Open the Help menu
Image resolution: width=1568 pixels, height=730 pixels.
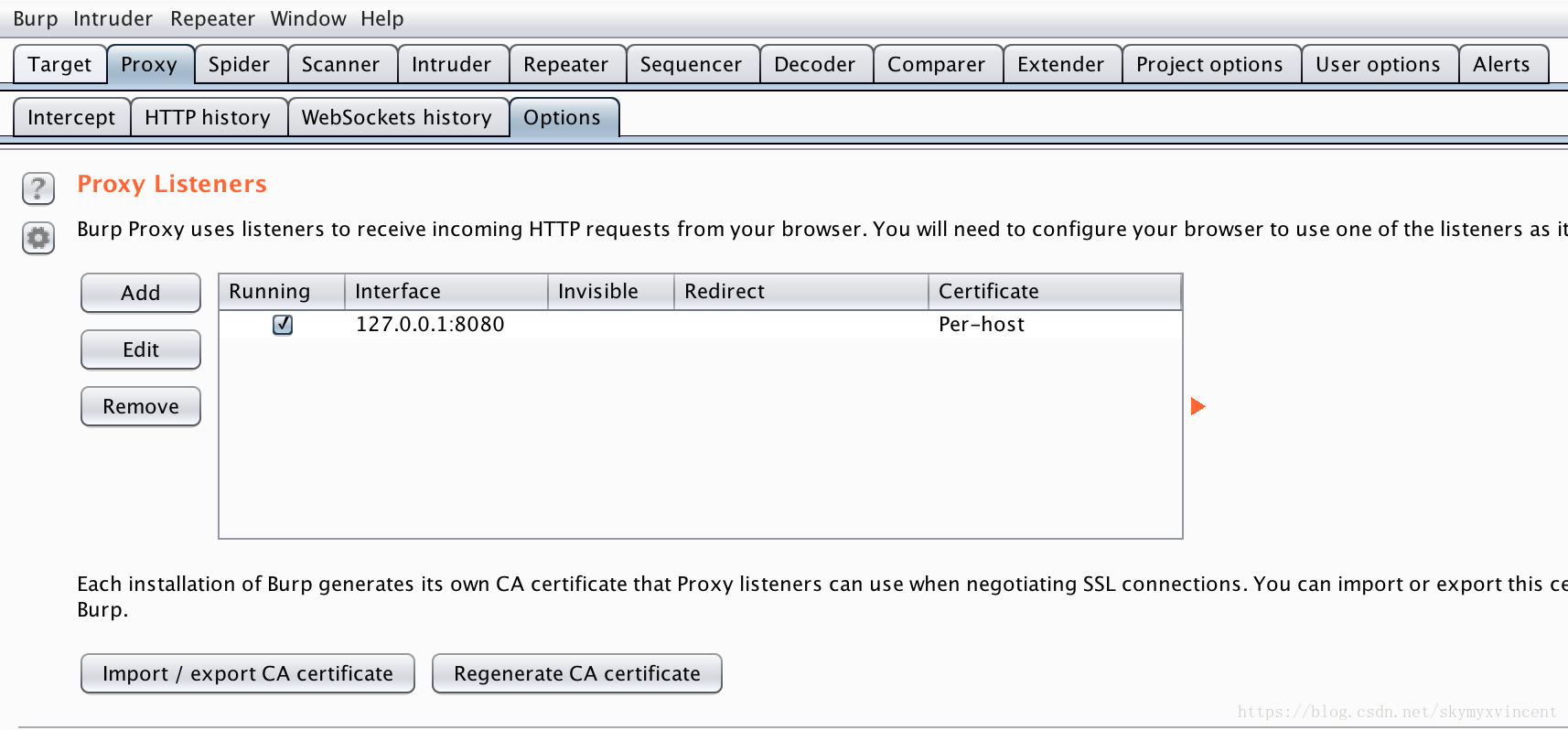click(x=381, y=18)
